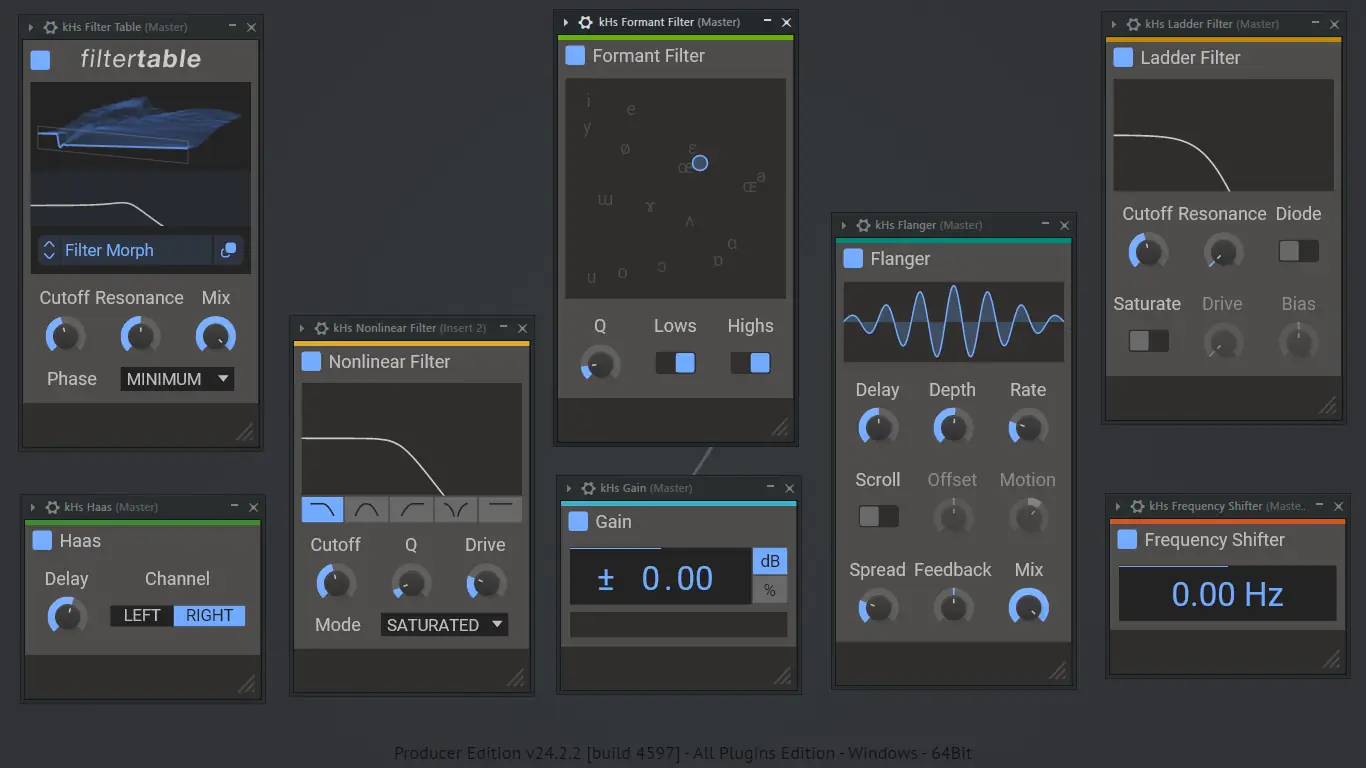The height and width of the screenshot is (768, 1366).
Task: Open Phase MINIMUM dropdown in Filter Table
Action: (x=177, y=379)
